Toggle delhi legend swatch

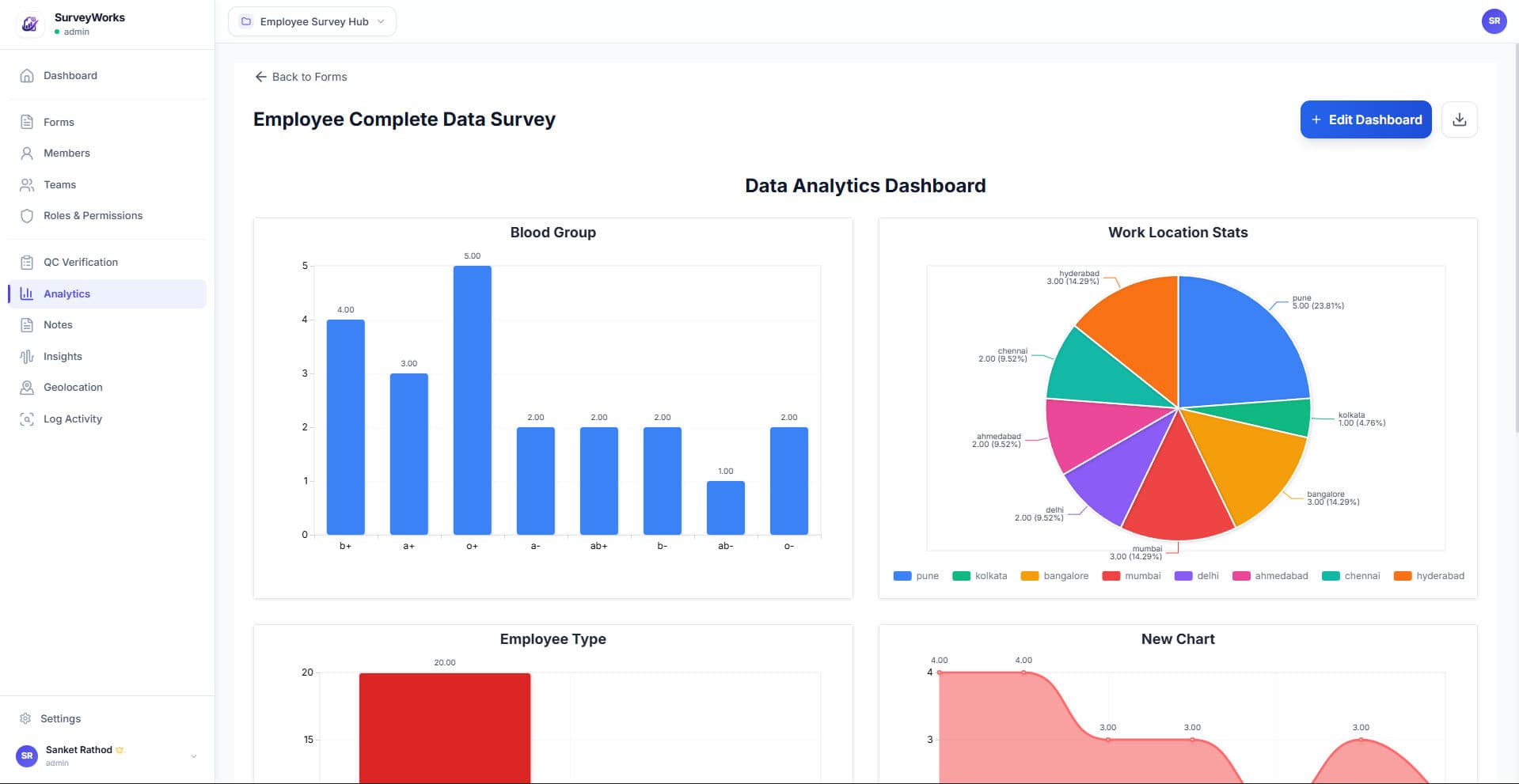(x=1183, y=576)
